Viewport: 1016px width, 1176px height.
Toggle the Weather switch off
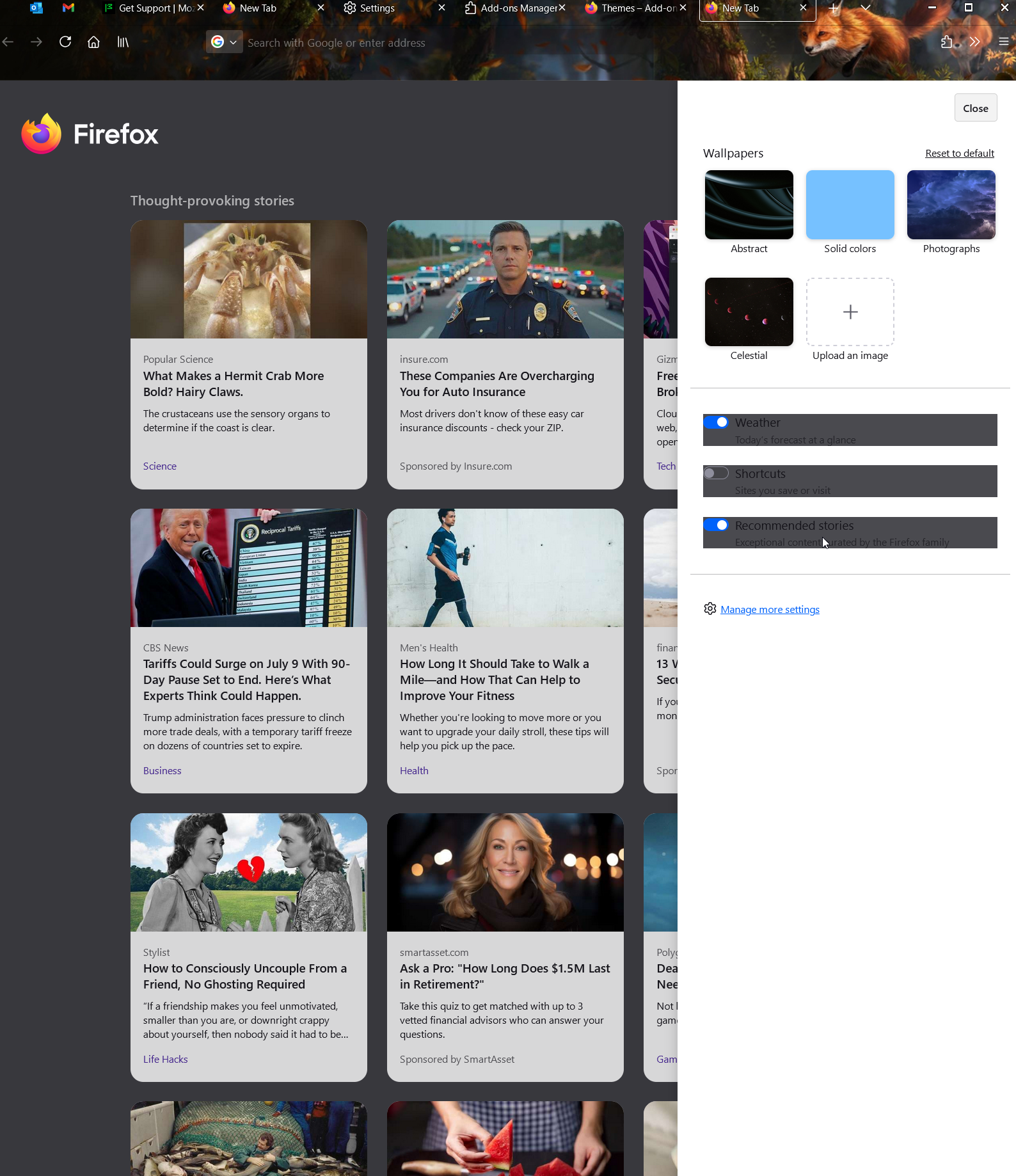coord(716,422)
